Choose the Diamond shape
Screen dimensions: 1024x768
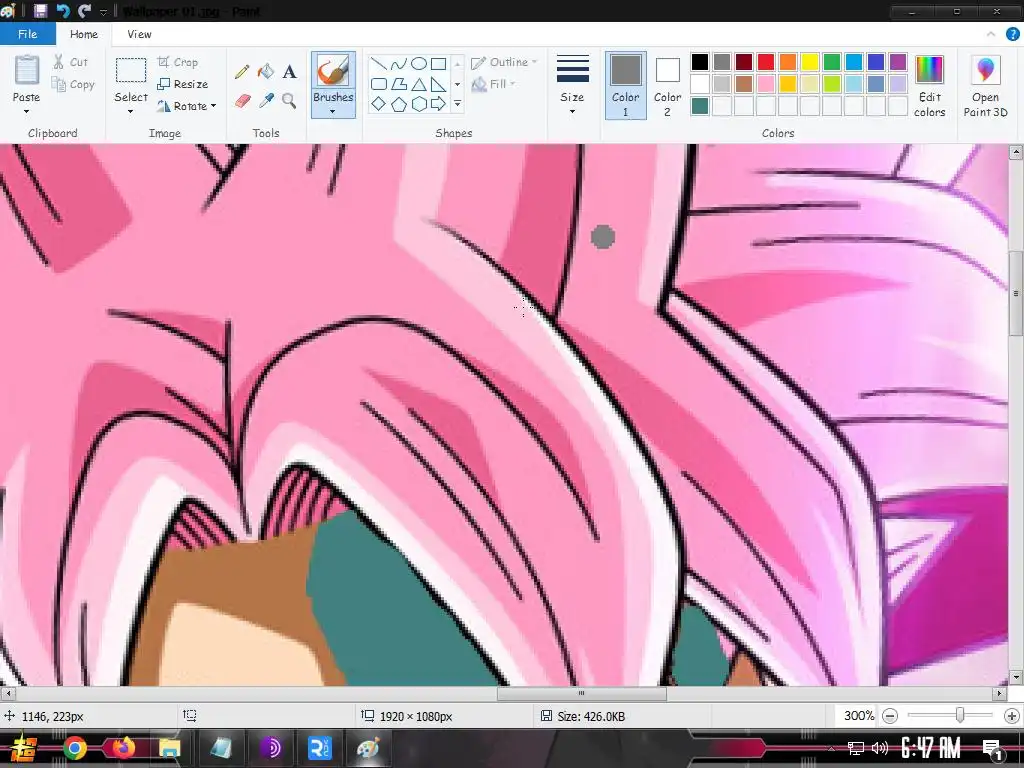[378, 104]
